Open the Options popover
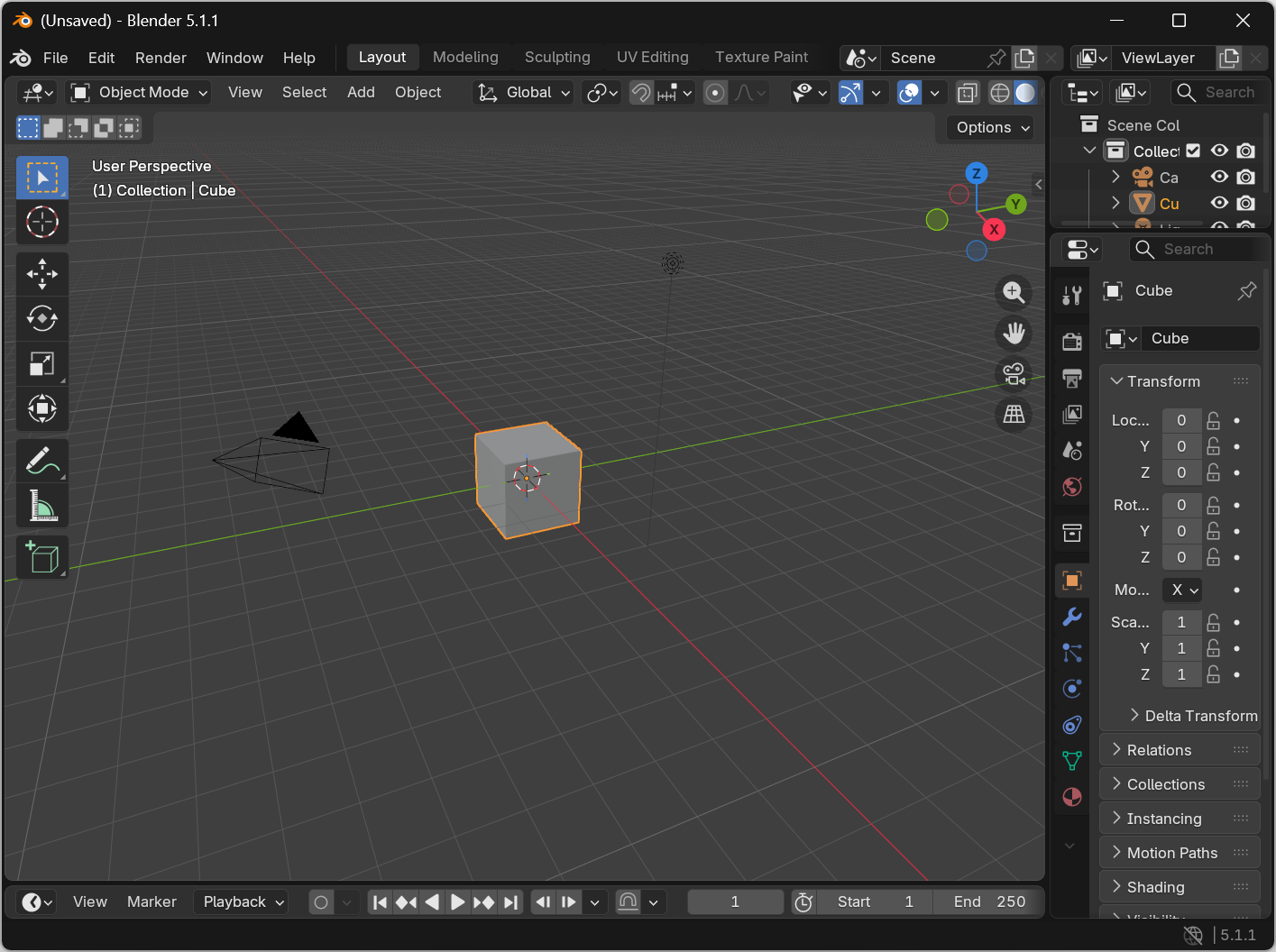 (989, 127)
